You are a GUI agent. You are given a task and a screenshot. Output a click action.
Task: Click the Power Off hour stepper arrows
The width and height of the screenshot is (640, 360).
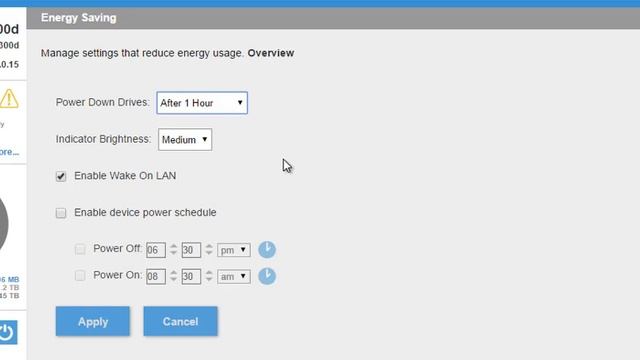click(x=173, y=249)
